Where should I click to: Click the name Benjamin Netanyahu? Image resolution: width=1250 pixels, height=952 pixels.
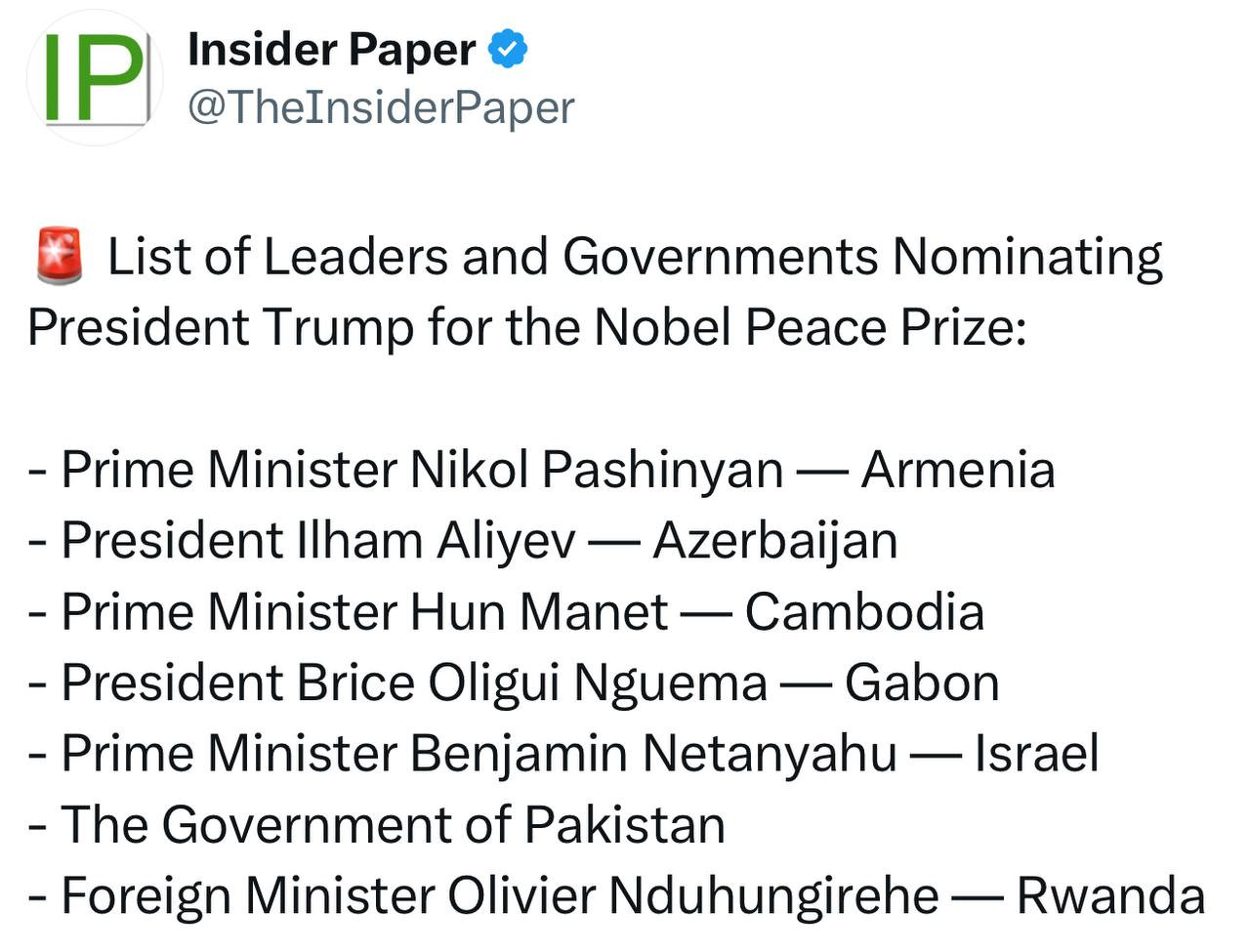[x=652, y=754]
